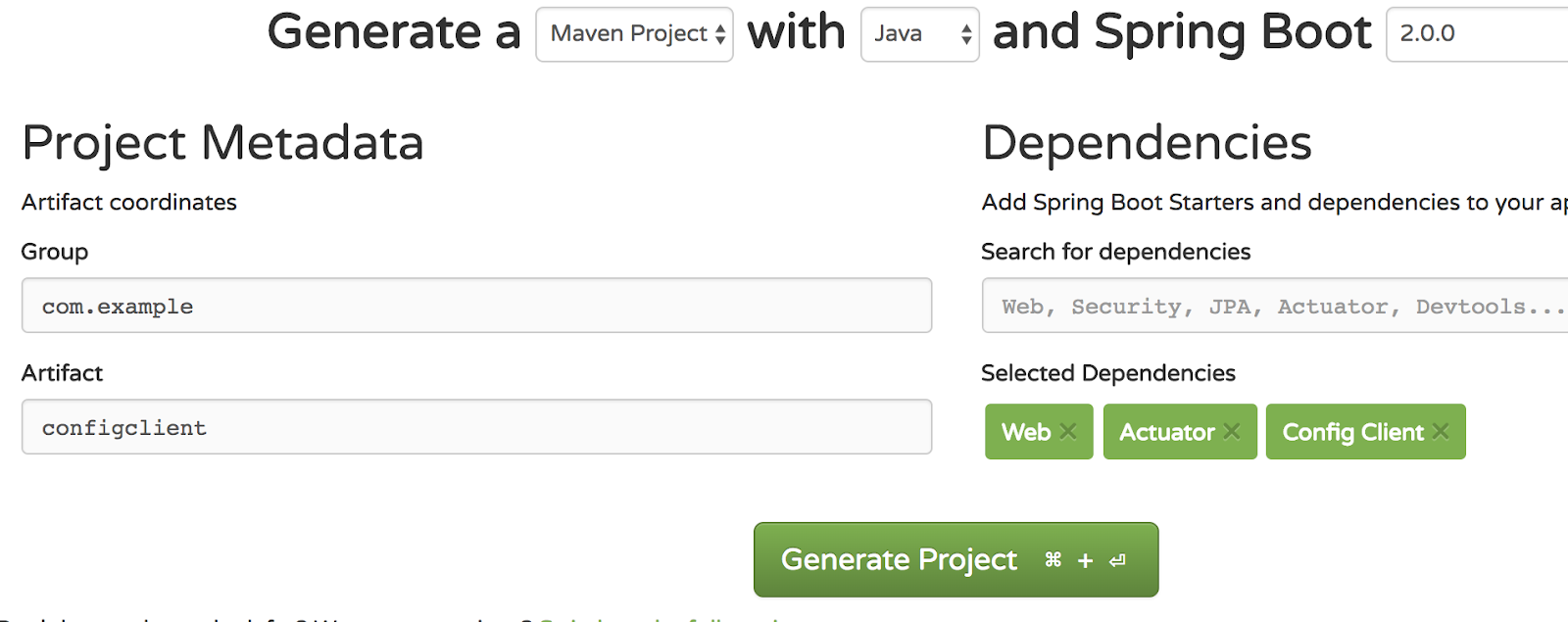Focus the Group field containing com.example
The height and width of the screenshot is (622, 1568).
[x=476, y=306]
